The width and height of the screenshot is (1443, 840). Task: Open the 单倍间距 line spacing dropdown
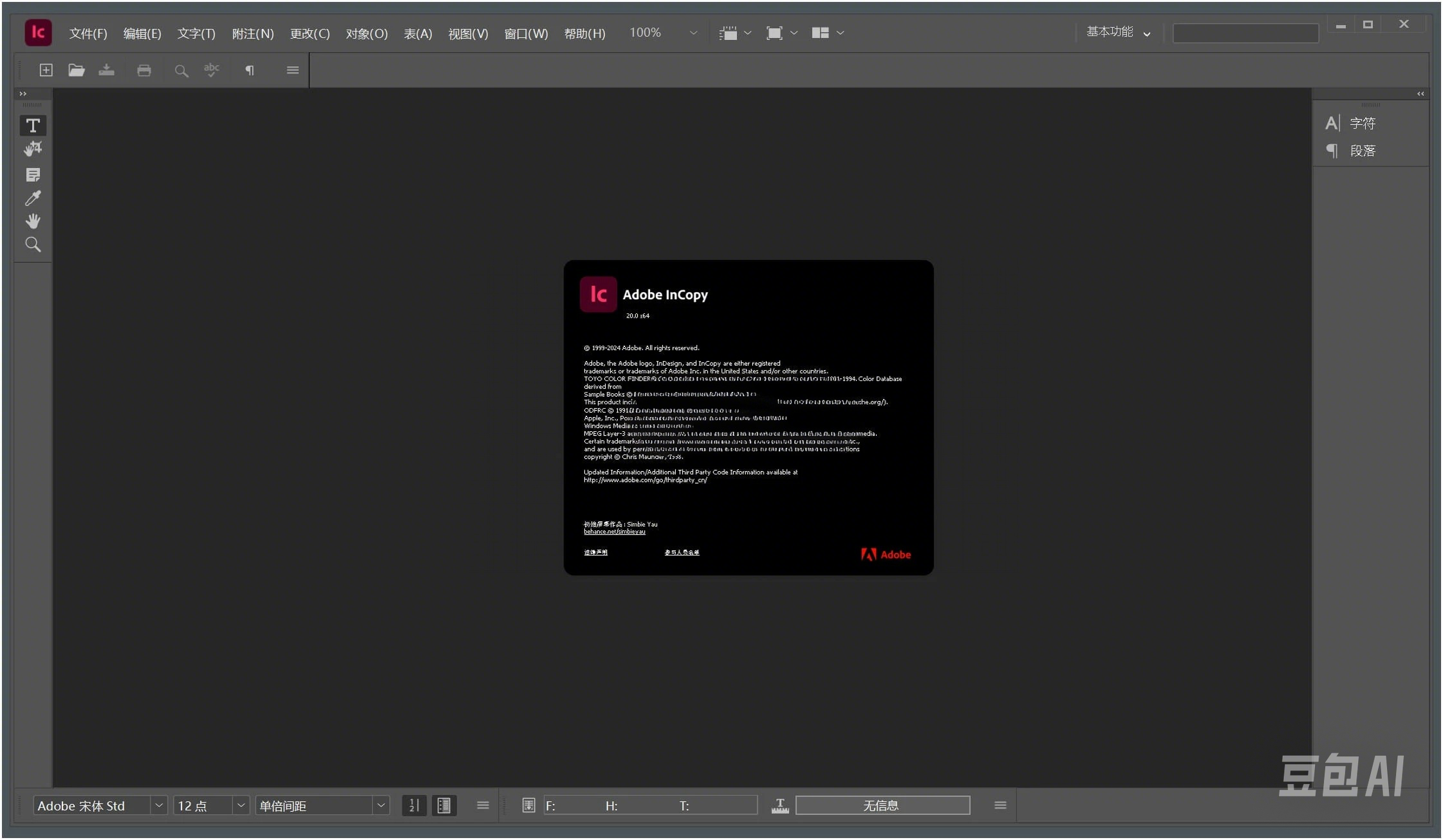pos(381,805)
